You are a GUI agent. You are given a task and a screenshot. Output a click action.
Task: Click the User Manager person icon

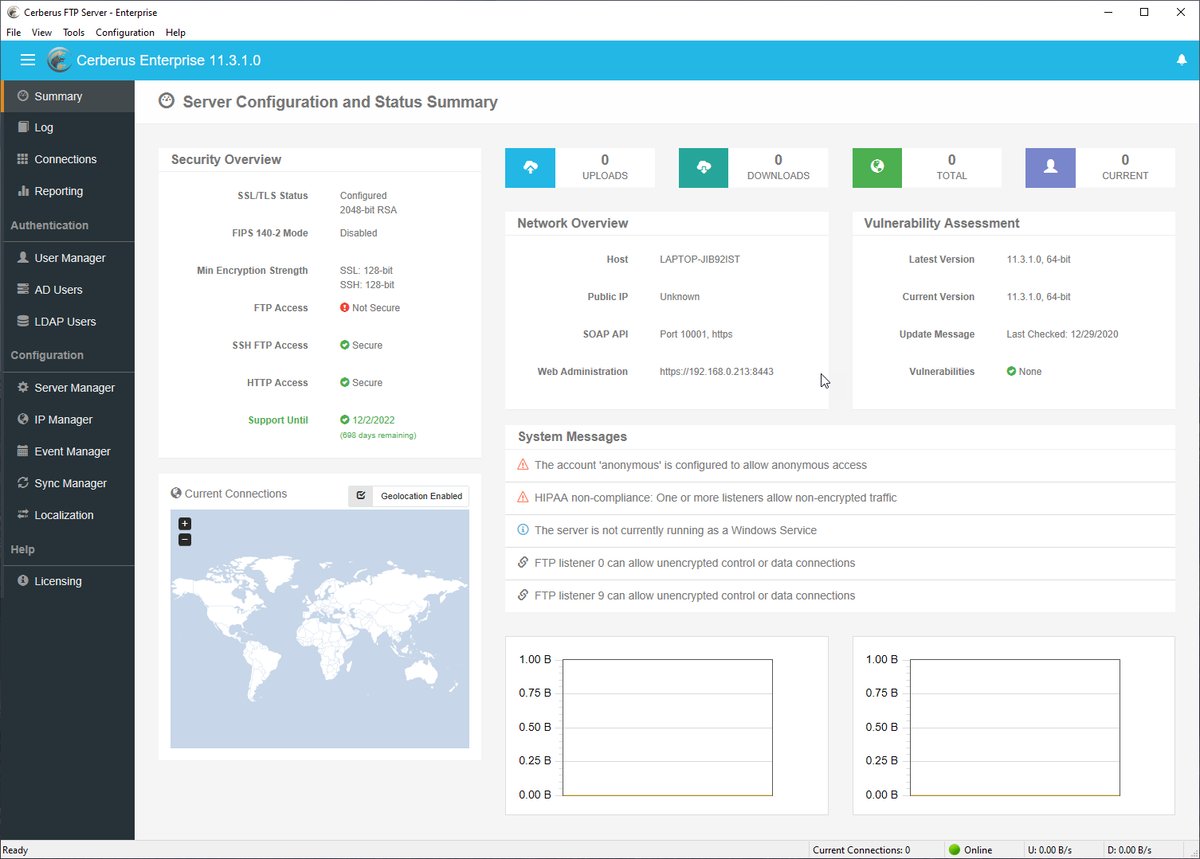coord(22,257)
